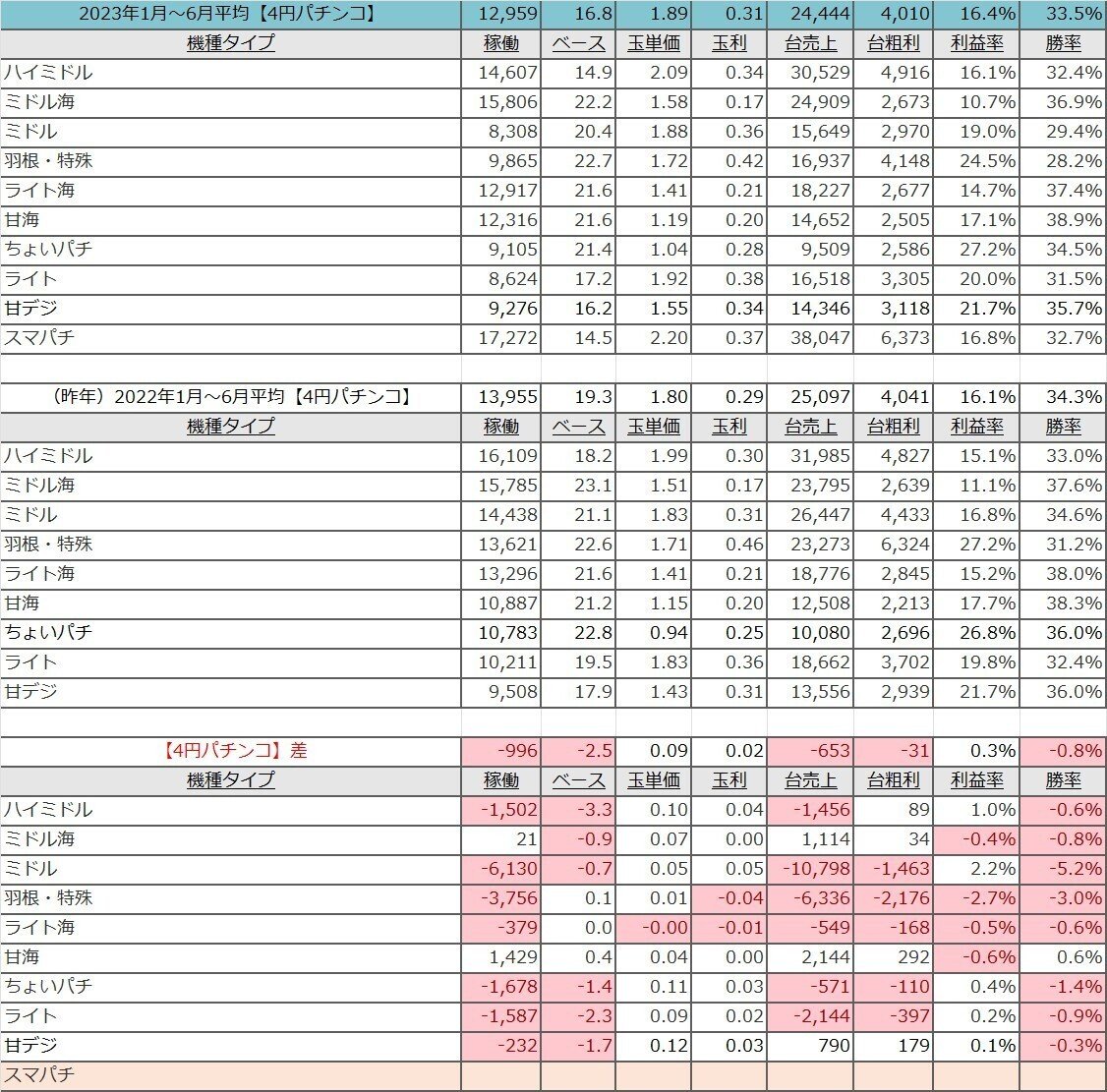Click the 利益率 underlined header
The width and height of the screenshot is (1107, 1092).
(x=978, y=43)
